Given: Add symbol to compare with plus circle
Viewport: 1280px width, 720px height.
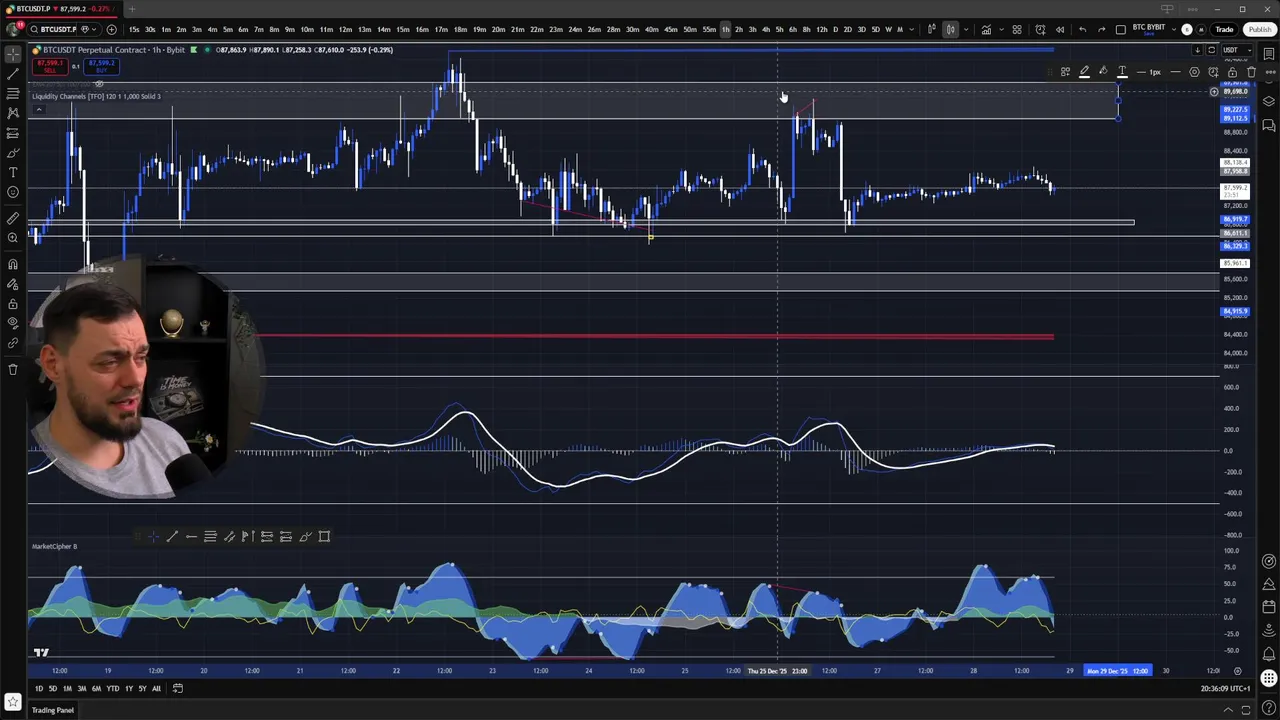Looking at the screenshot, I should (111, 29).
